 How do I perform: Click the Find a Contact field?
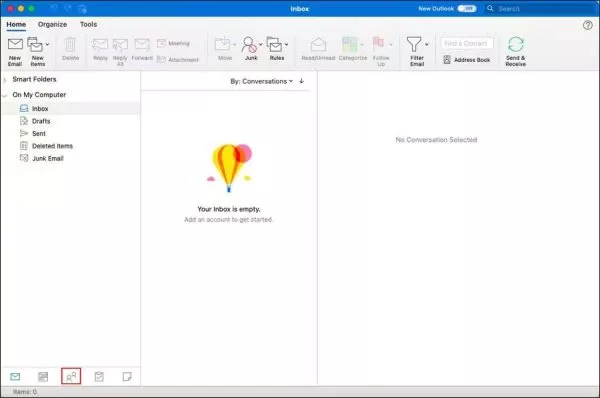tap(466, 44)
